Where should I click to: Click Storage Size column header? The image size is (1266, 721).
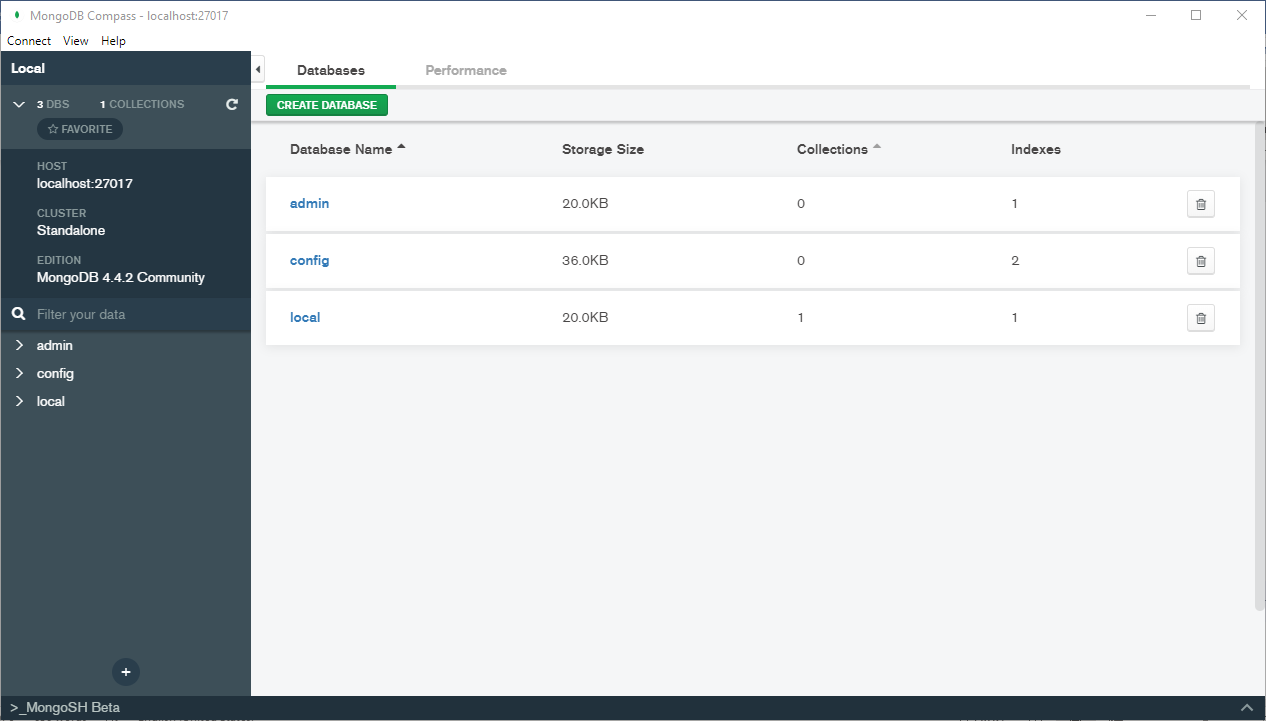pos(603,149)
